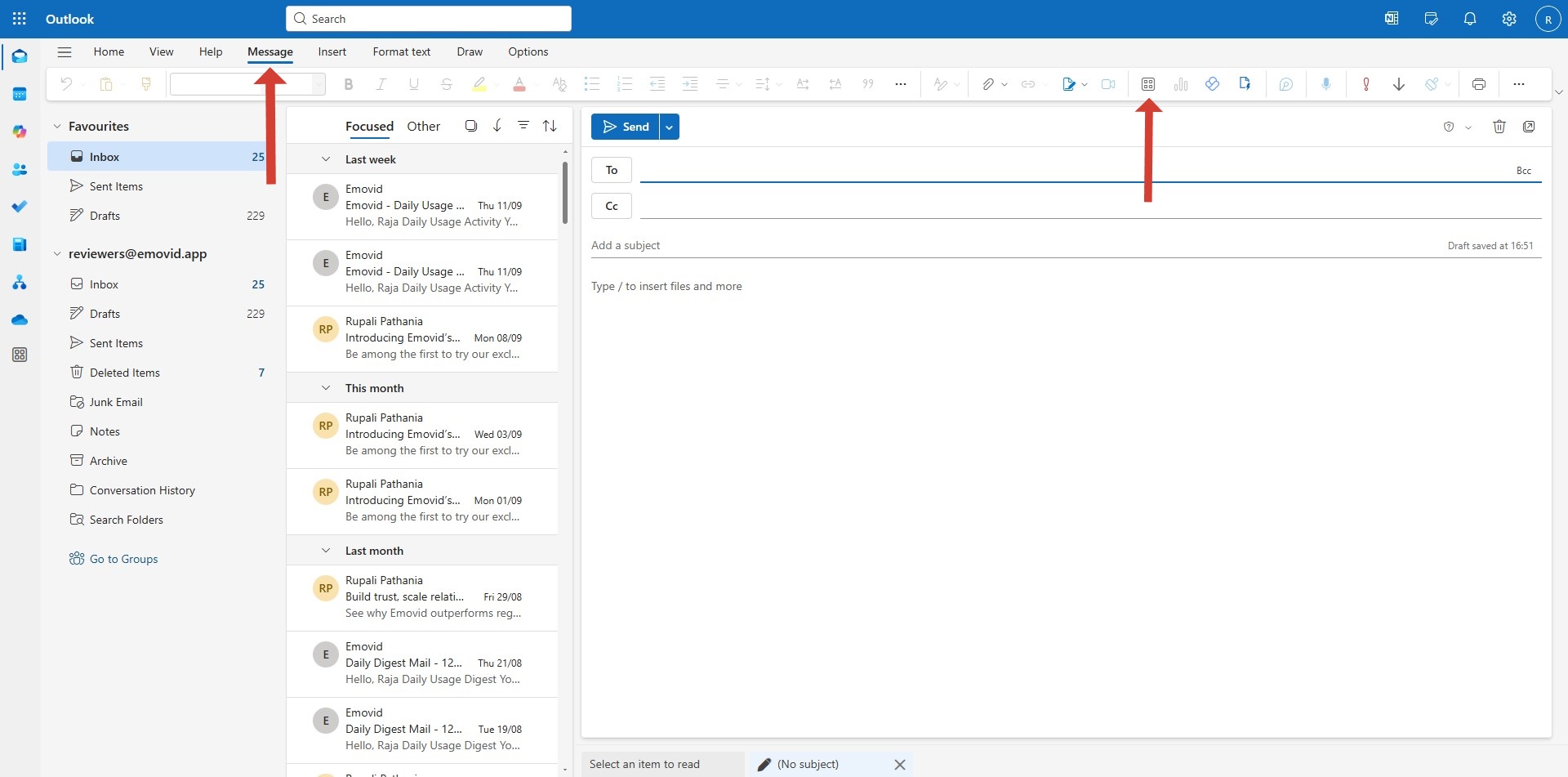The height and width of the screenshot is (777, 1568).
Task: Set low importance with the down arrow
Action: pos(1398,83)
